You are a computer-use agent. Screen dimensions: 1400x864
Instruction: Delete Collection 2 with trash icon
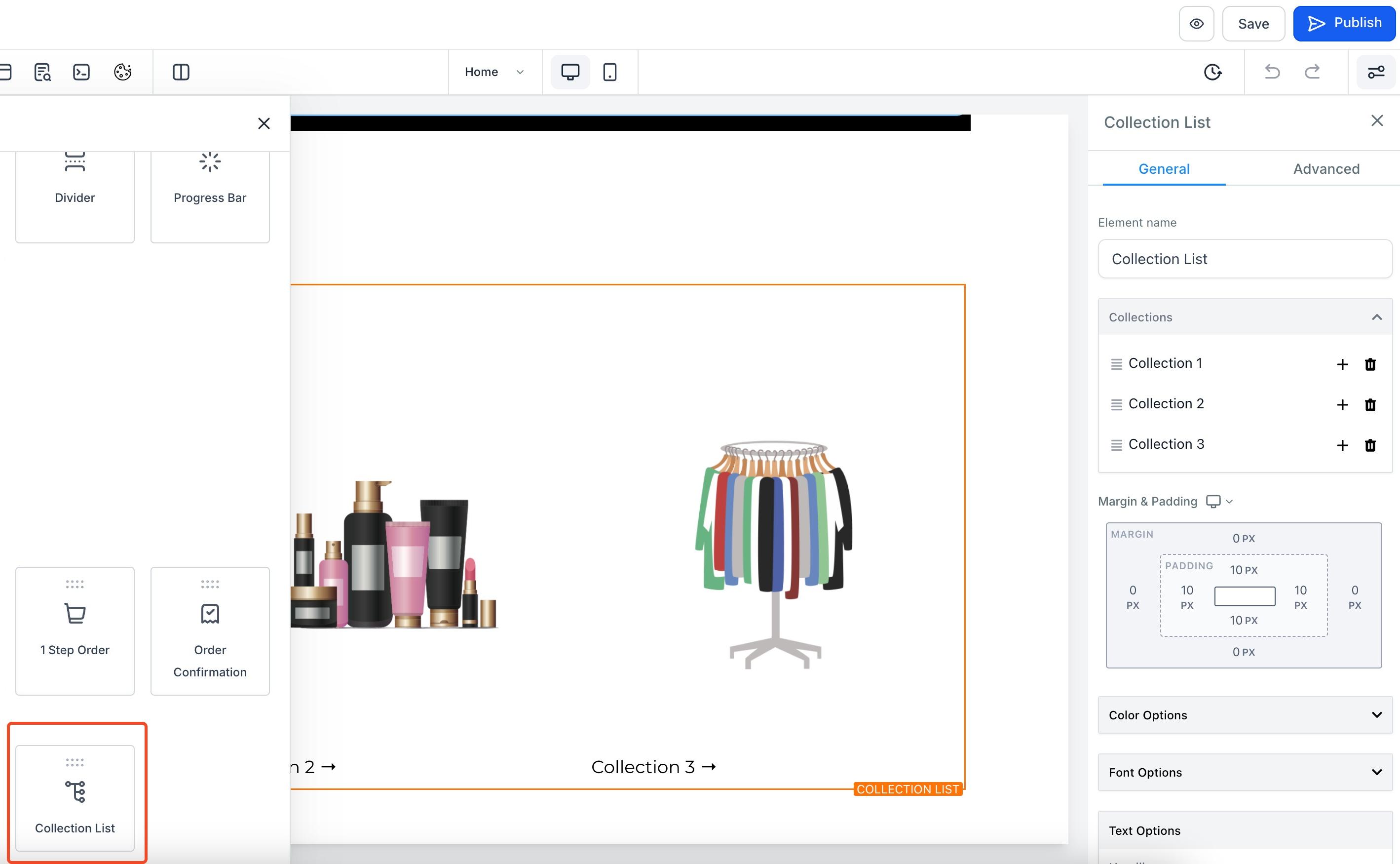point(1370,404)
